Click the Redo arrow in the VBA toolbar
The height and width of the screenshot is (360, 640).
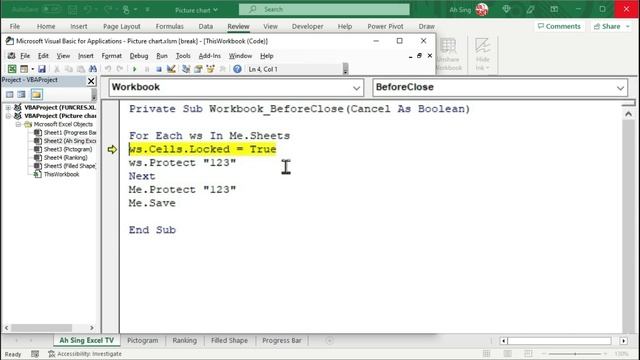120,69
